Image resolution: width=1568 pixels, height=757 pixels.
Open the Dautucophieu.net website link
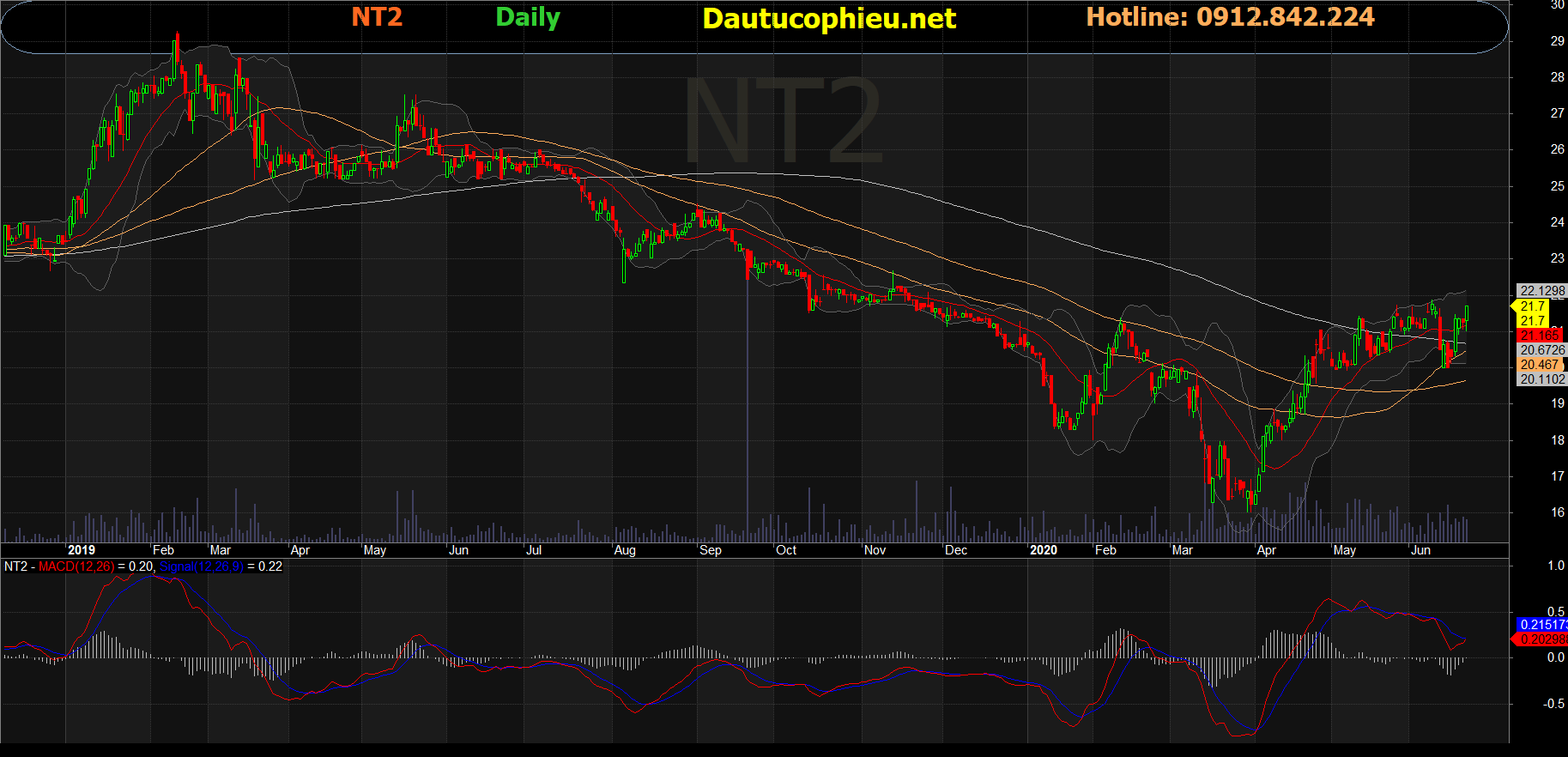coord(828,19)
